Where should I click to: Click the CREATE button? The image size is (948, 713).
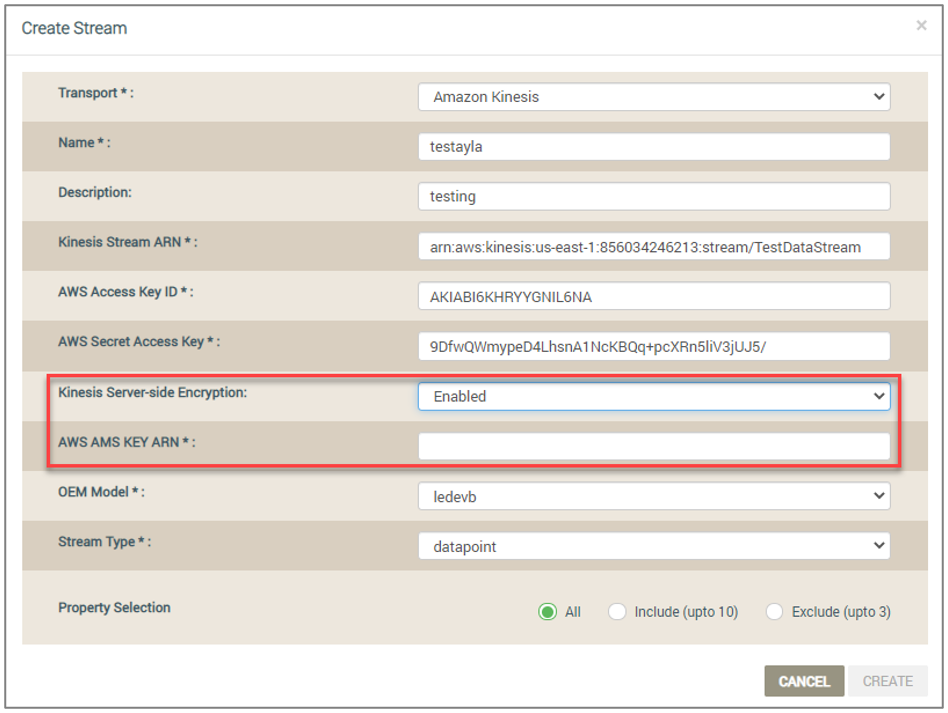point(887,681)
